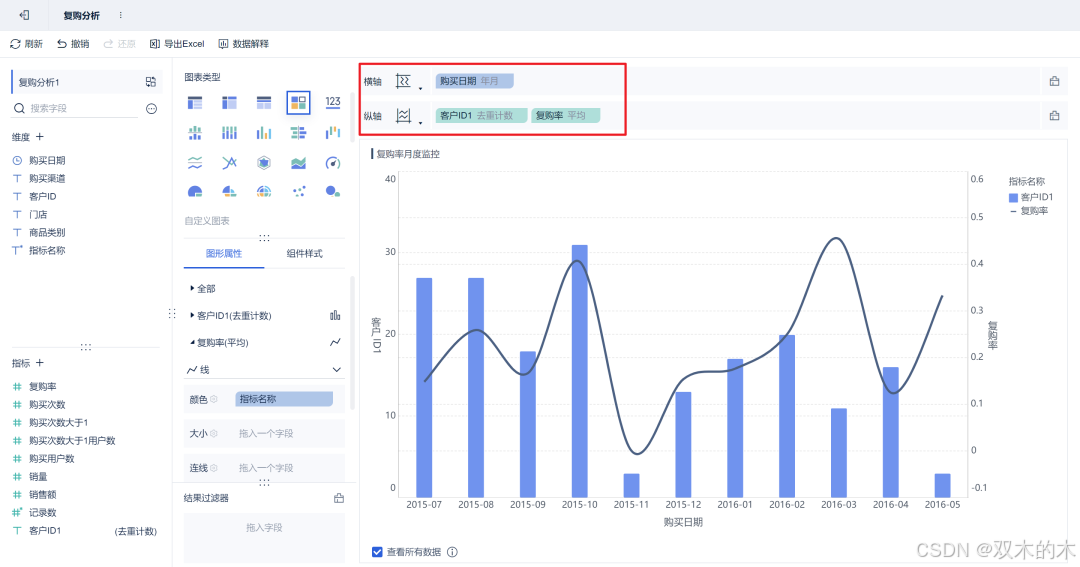Toggle the lock icon beside 结果过滤器
1080x567 pixels.
point(338,498)
